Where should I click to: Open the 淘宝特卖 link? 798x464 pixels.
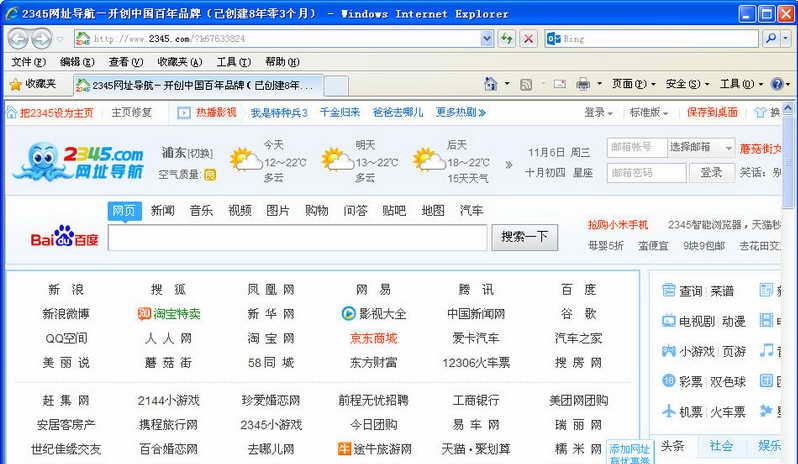coord(169,314)
